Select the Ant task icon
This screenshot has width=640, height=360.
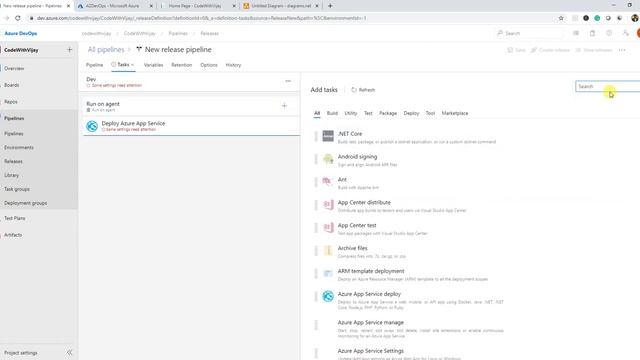[x=328, y=182]
